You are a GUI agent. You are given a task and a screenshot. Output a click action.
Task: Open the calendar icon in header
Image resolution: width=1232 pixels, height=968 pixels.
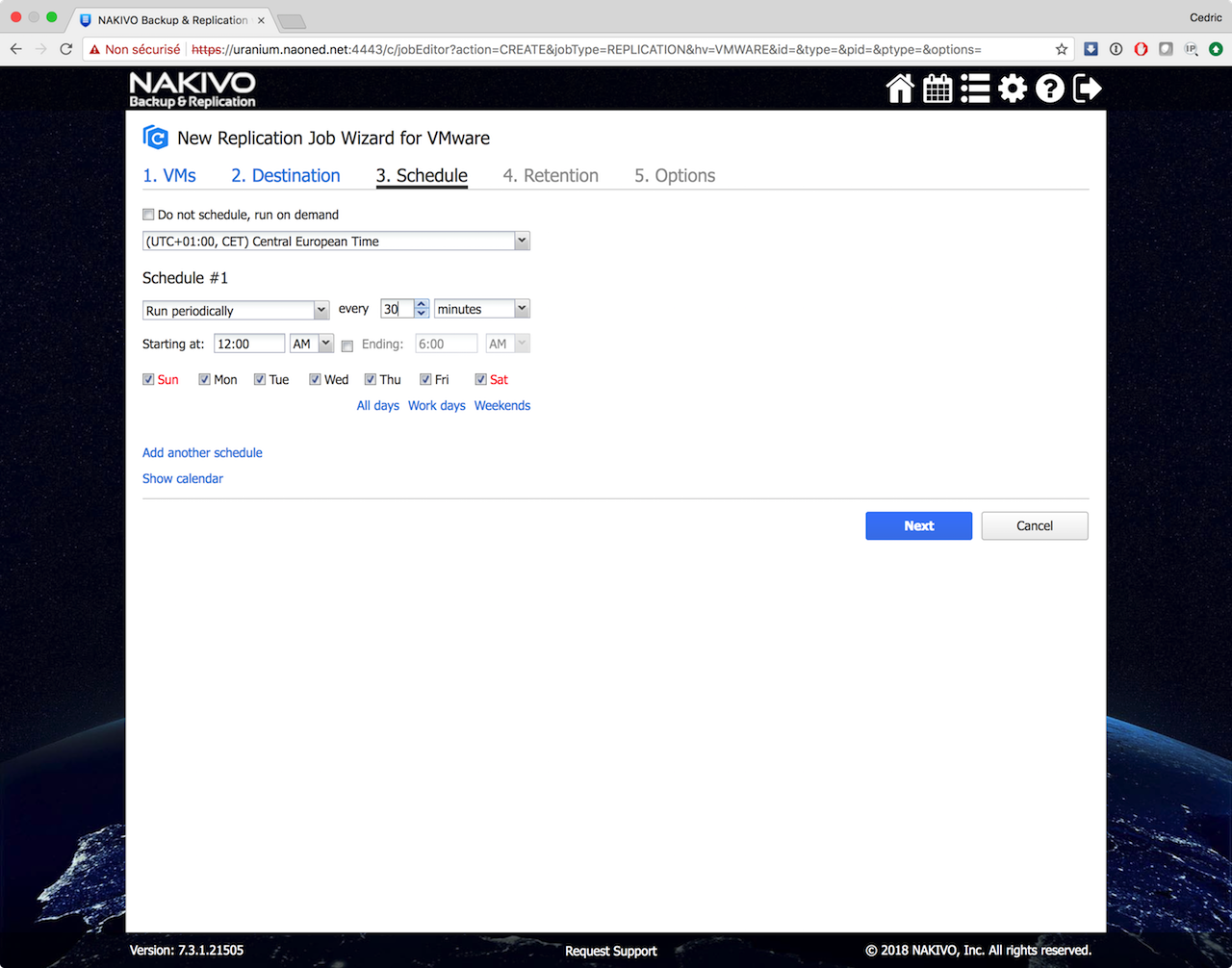click(x=937, y=89)
